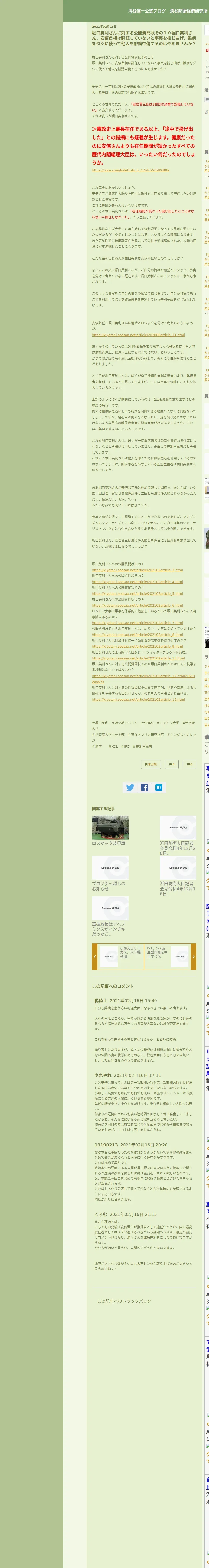This screenshot has height=1568, width=209.
Task: Click the この記事へのコメント heading
Action: tap(113, 986)
